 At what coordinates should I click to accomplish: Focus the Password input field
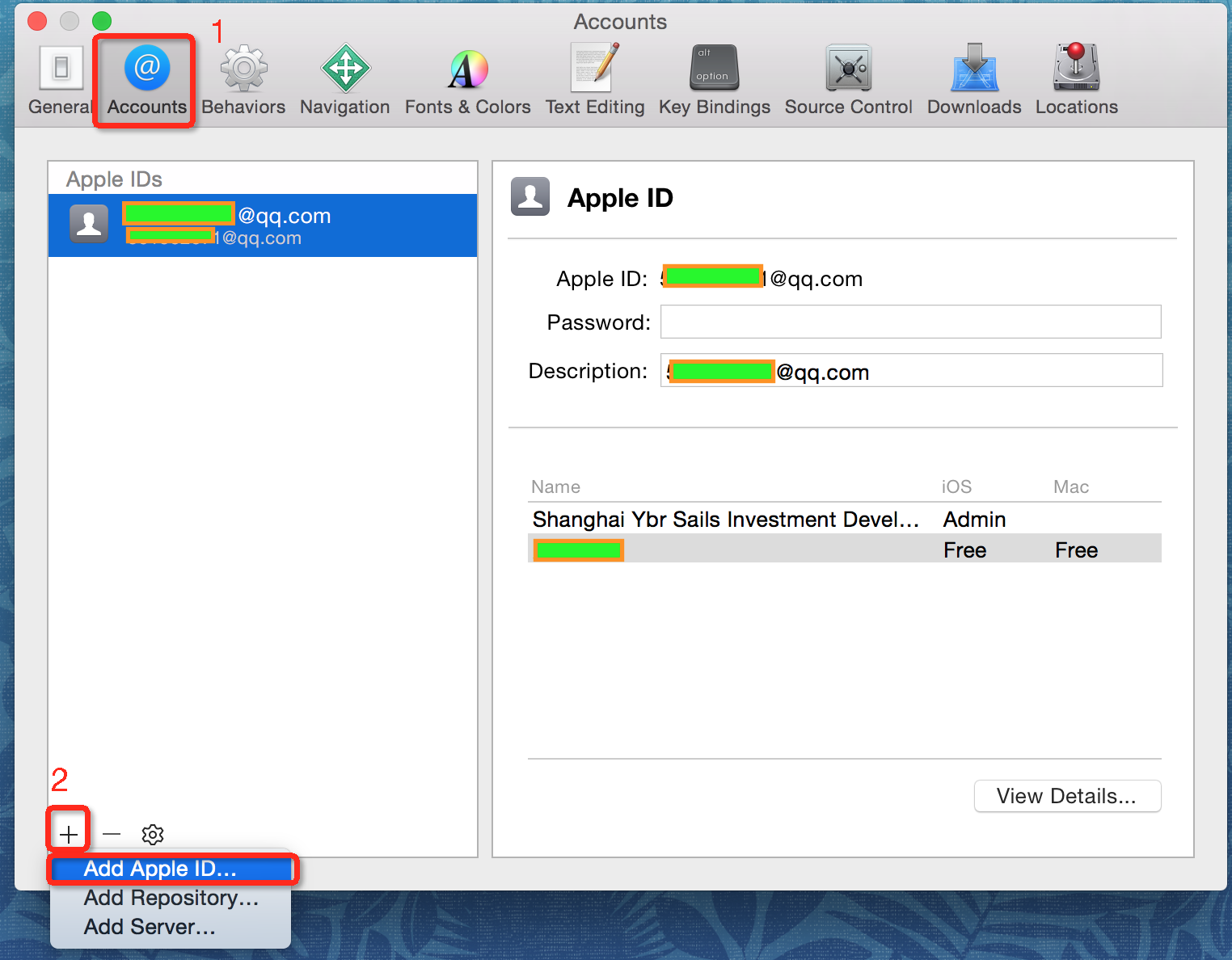[911, 322]
